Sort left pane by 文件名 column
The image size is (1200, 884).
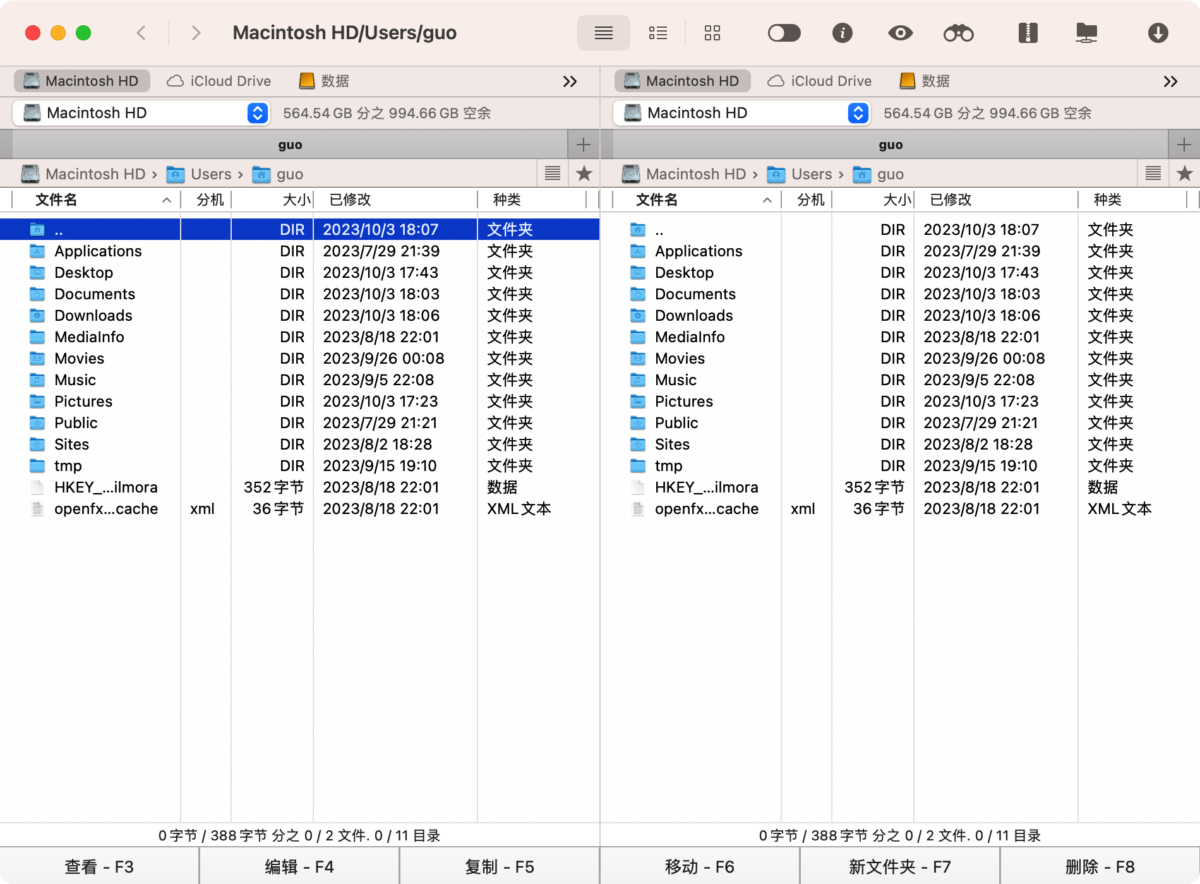pos(95,200)
